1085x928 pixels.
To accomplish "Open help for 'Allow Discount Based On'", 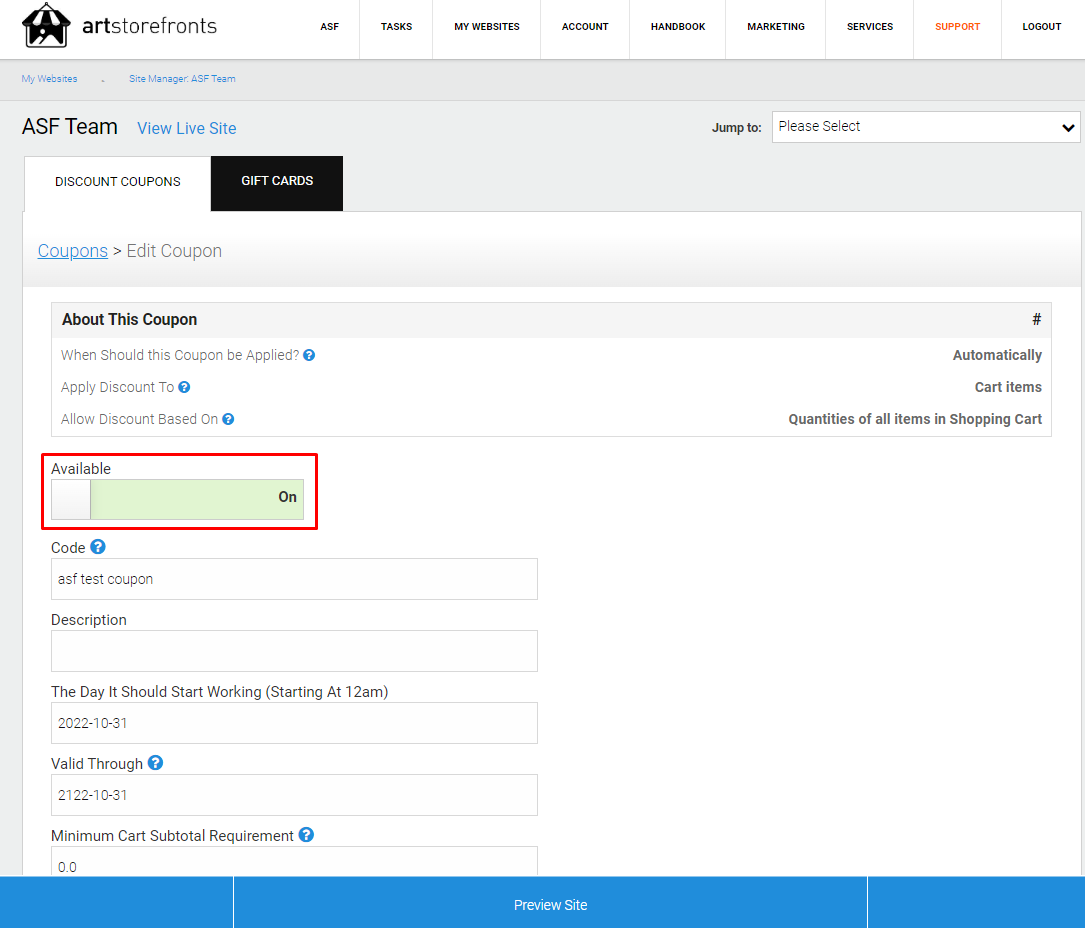I will pos(228,419).
